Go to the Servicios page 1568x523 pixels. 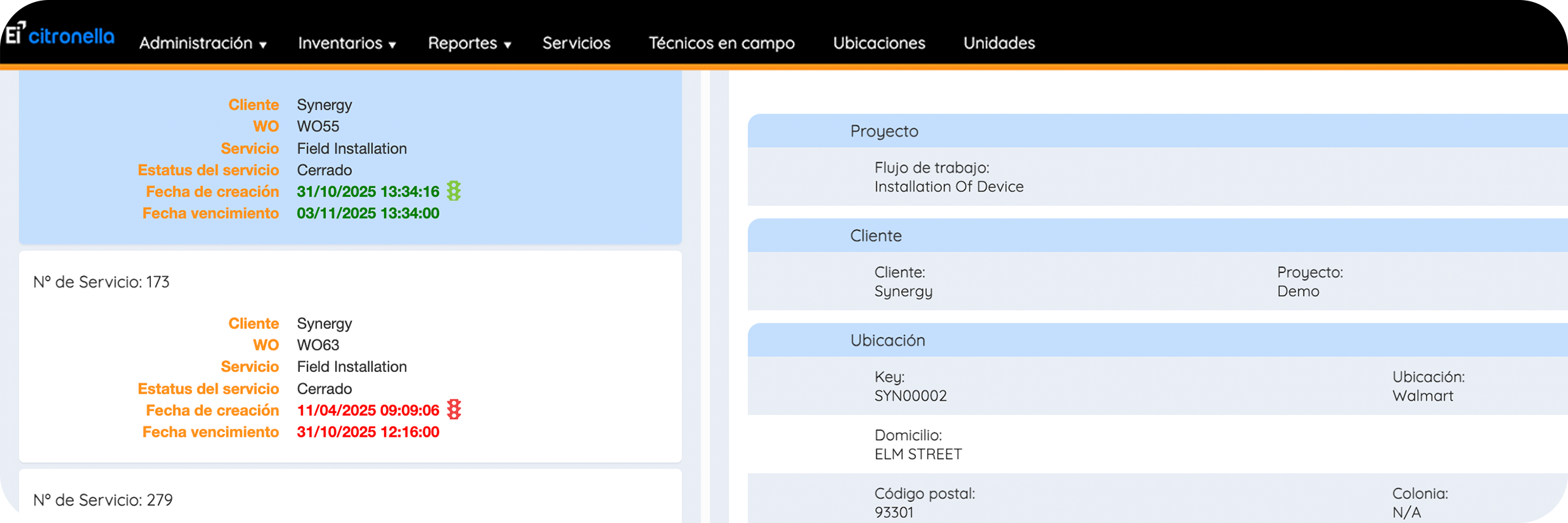point(576,43)
